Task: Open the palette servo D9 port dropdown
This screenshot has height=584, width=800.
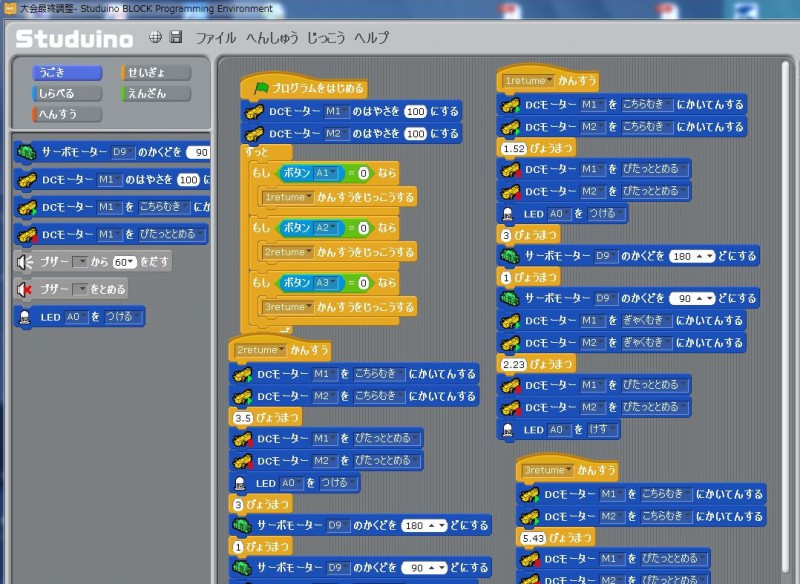Action: (123, 152)
